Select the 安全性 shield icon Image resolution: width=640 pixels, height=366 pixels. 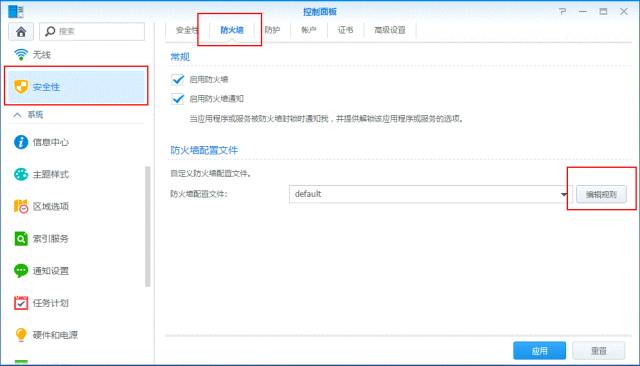point(21,87)
